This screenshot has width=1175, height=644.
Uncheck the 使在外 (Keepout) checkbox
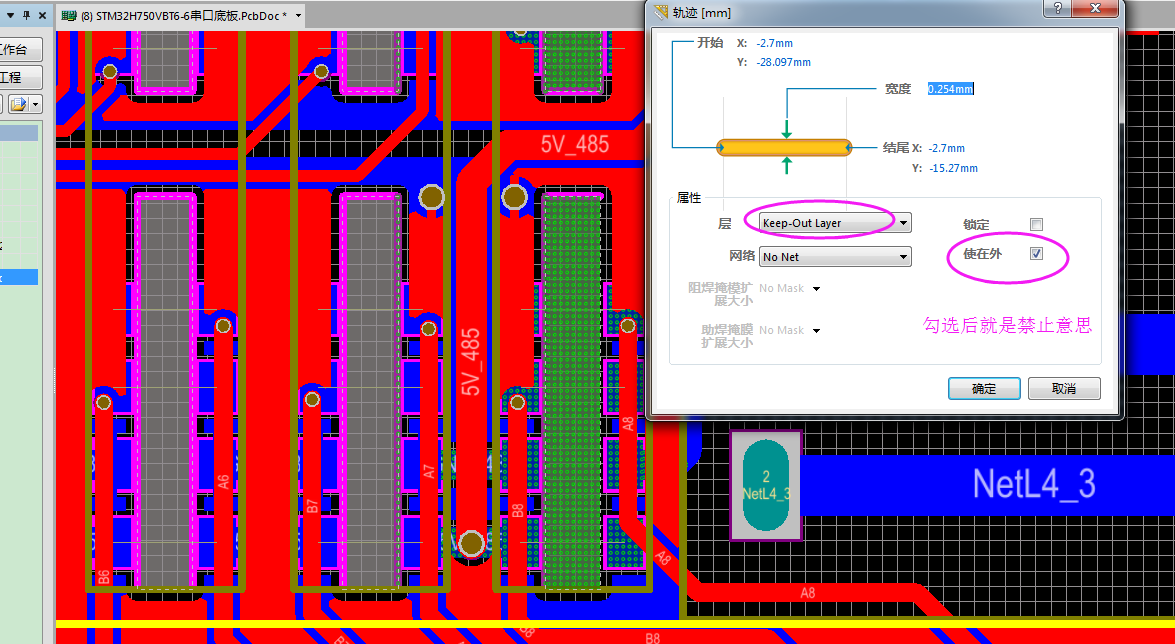tap(1036, 254)
